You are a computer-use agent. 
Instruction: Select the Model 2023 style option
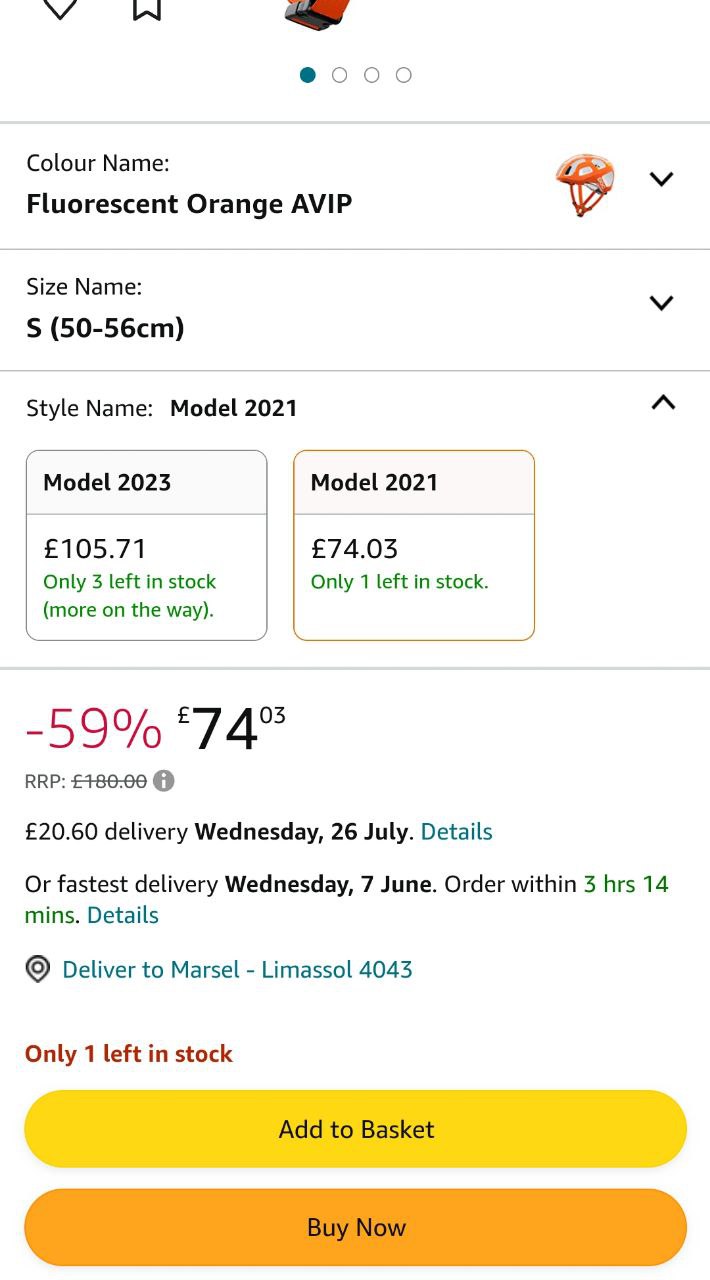(147, 545)
